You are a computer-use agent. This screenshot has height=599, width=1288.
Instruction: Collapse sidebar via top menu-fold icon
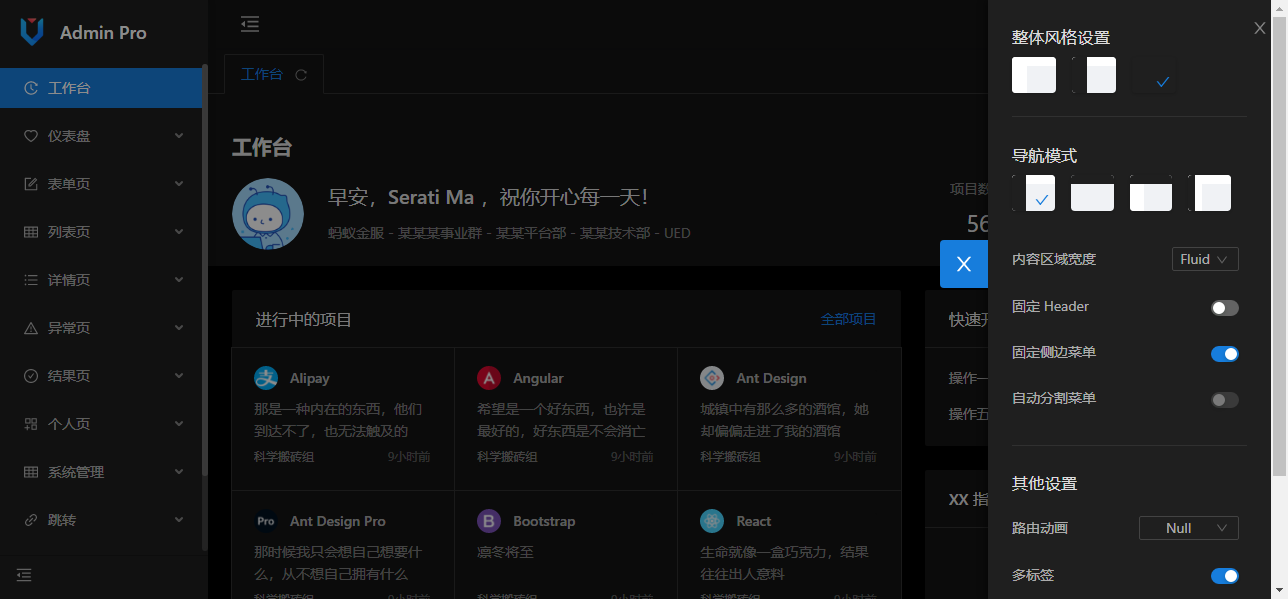pos(250,24)
